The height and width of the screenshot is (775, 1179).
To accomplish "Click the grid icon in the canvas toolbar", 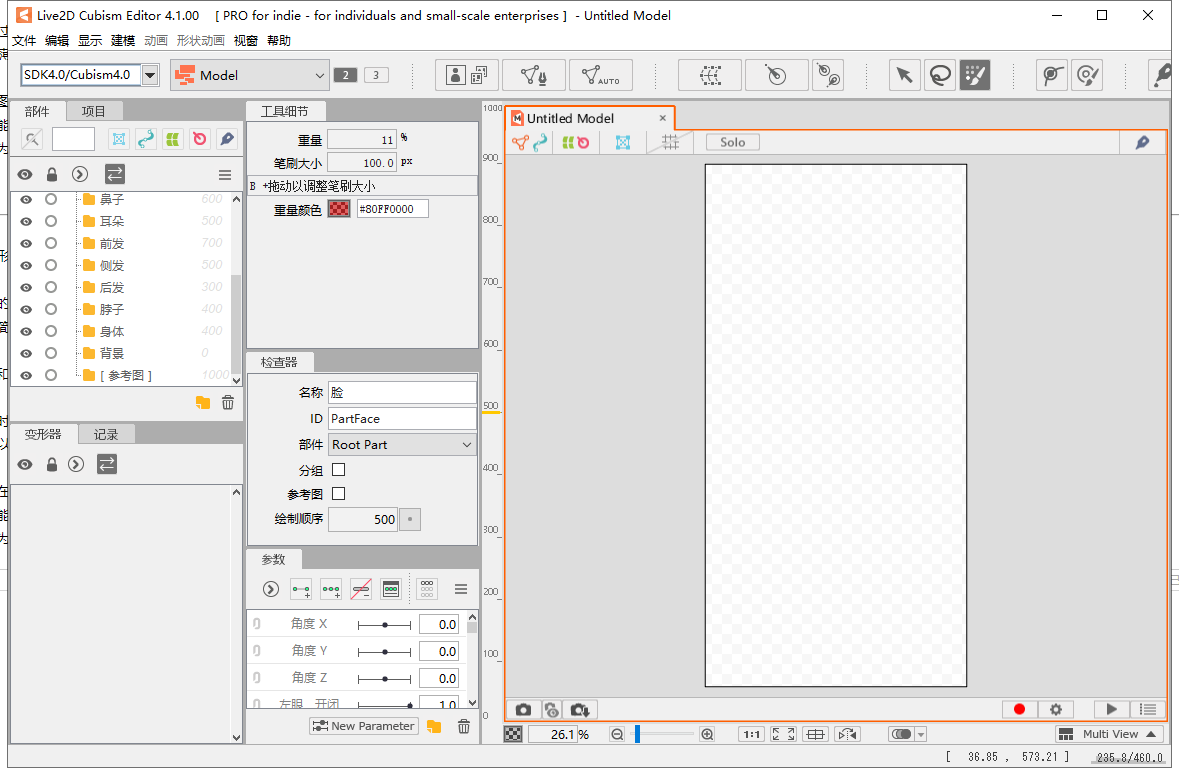I will click(670, 142).
